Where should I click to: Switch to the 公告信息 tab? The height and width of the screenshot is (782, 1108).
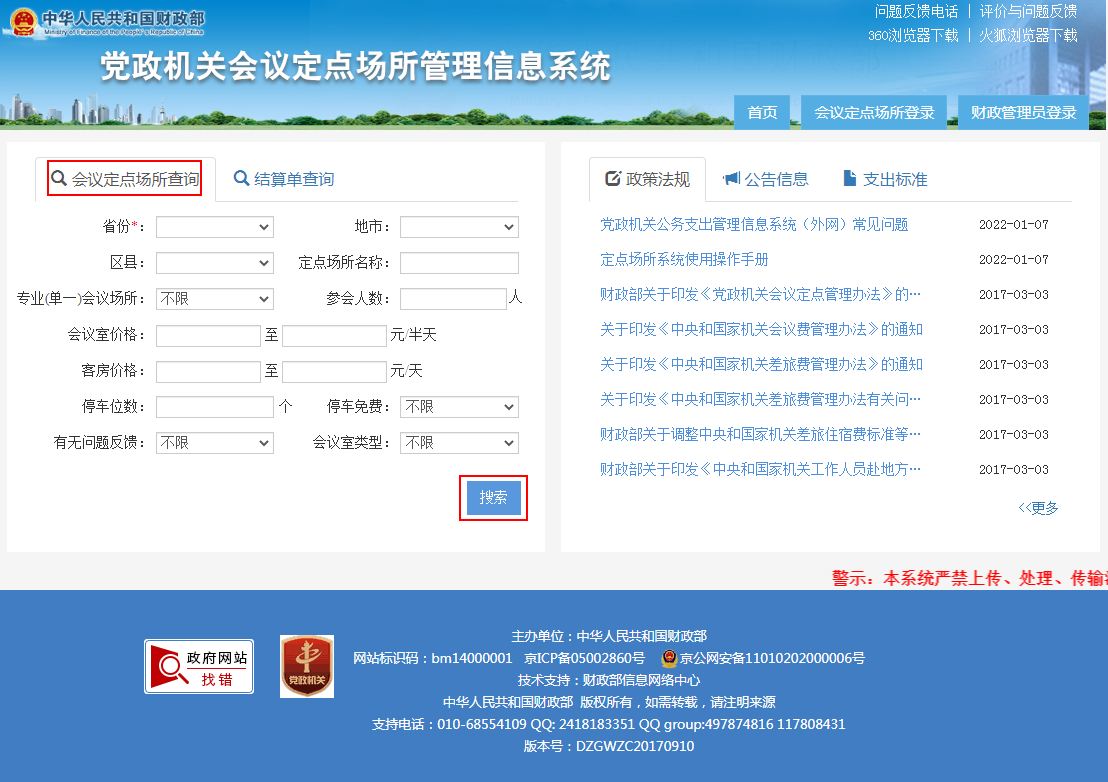pyautogui.click(x=765, y=180)
